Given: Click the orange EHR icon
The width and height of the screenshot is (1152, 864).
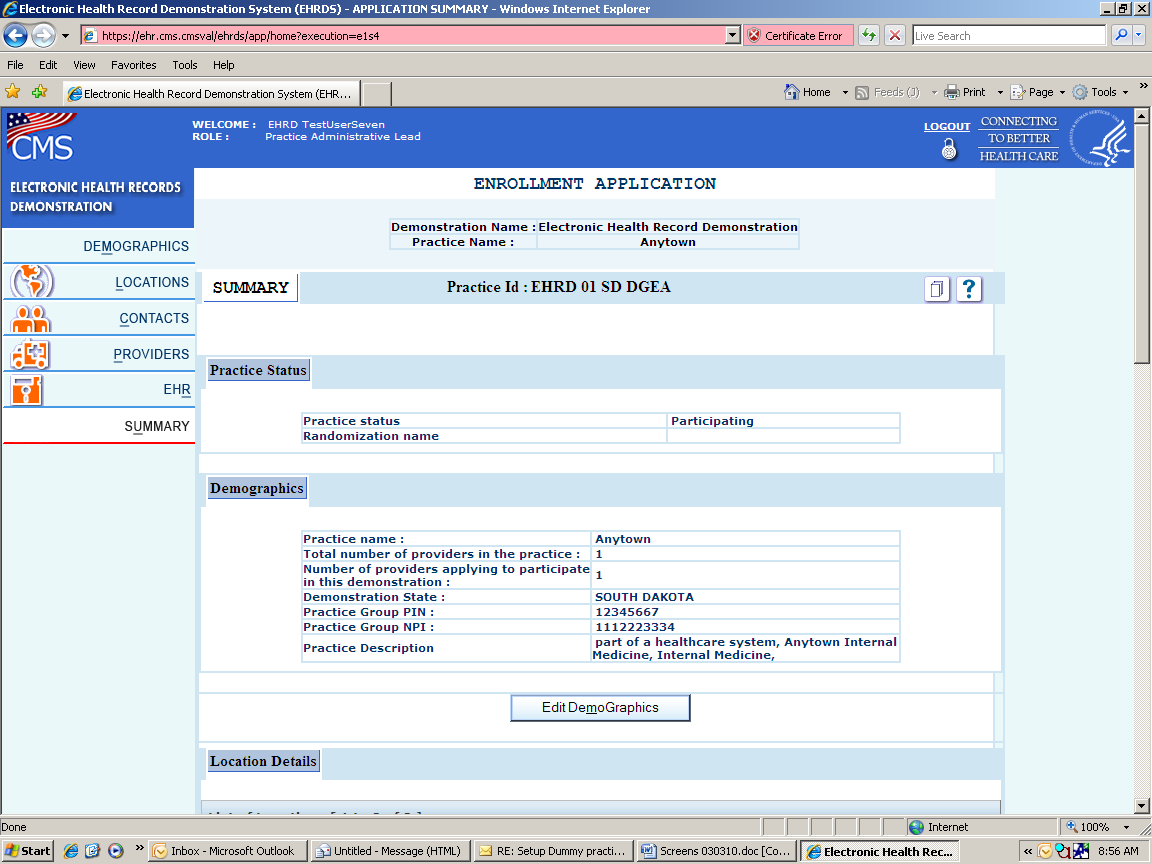Looking at the screenshot, I should [x=26, y=390].
